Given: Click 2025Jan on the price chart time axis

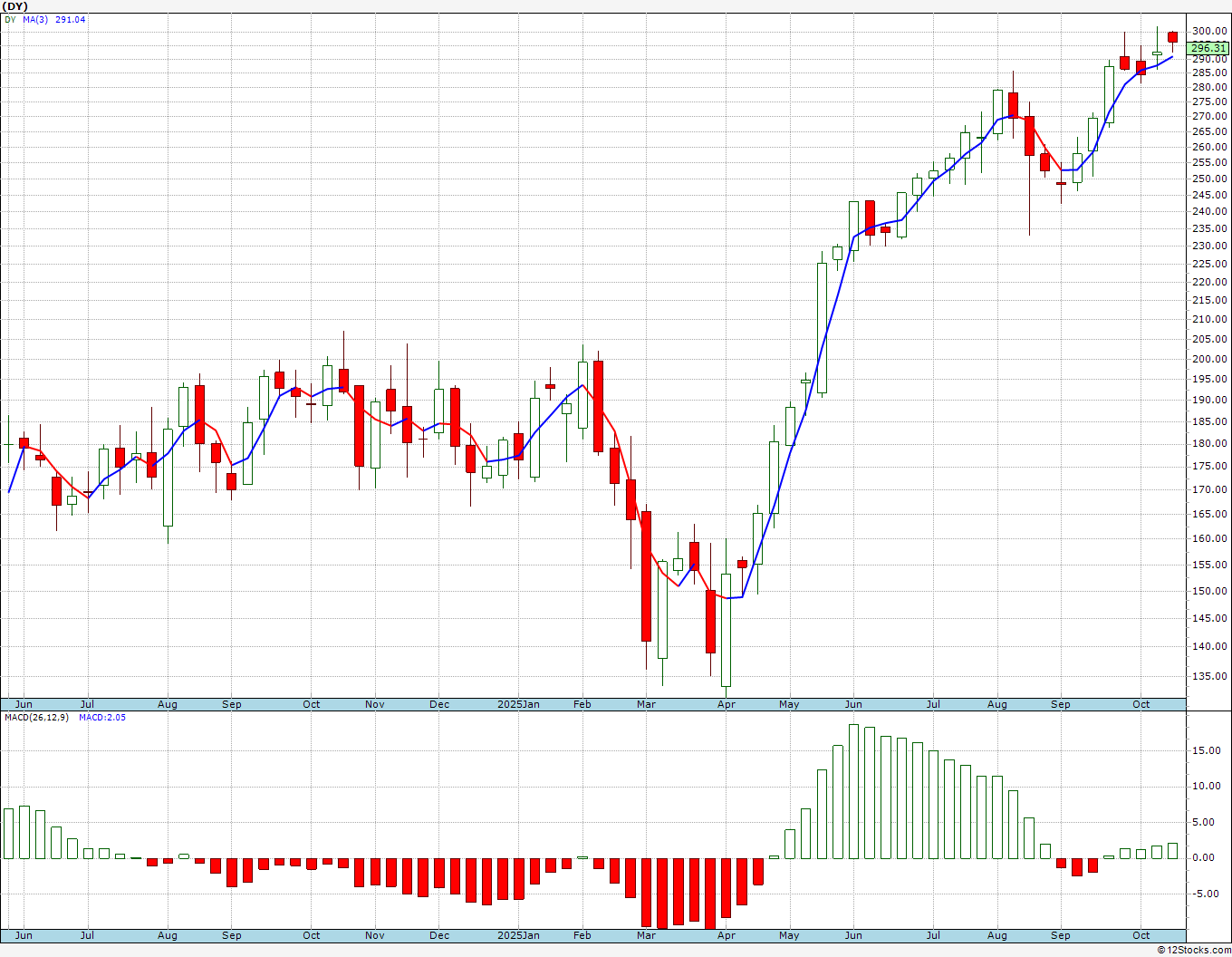Looking at the screenshot, I should [x=518, y=704].
